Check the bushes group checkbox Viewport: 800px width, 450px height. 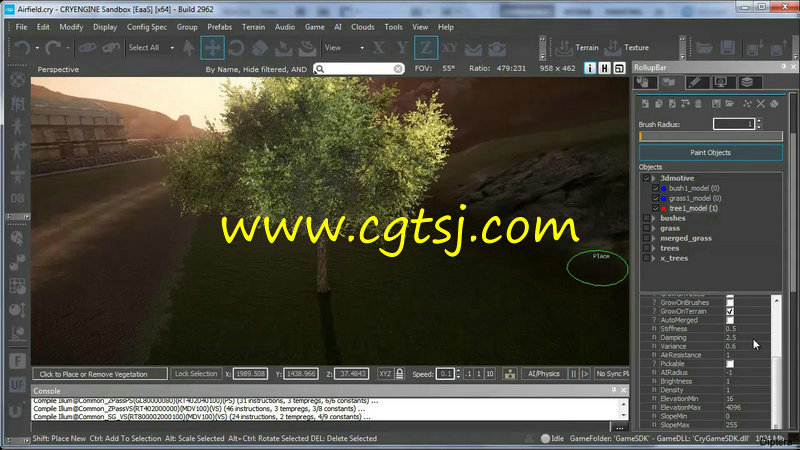[x=646, y=218]
